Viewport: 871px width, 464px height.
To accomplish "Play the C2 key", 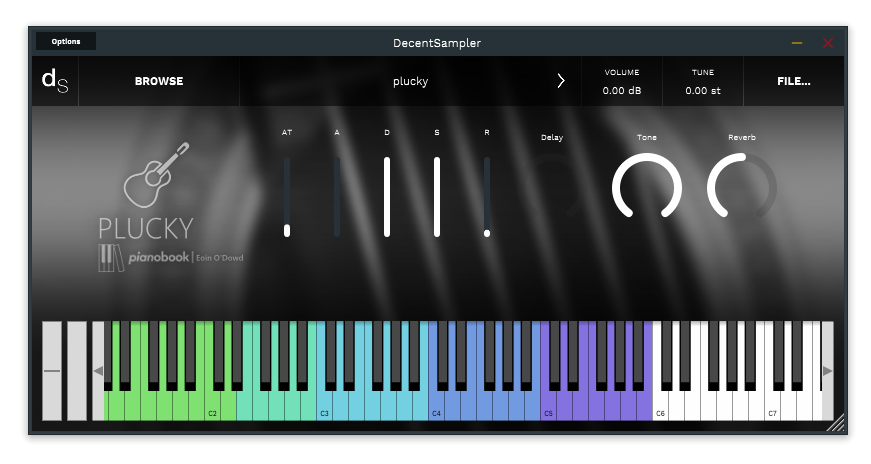I will click(x=212, y=406).
